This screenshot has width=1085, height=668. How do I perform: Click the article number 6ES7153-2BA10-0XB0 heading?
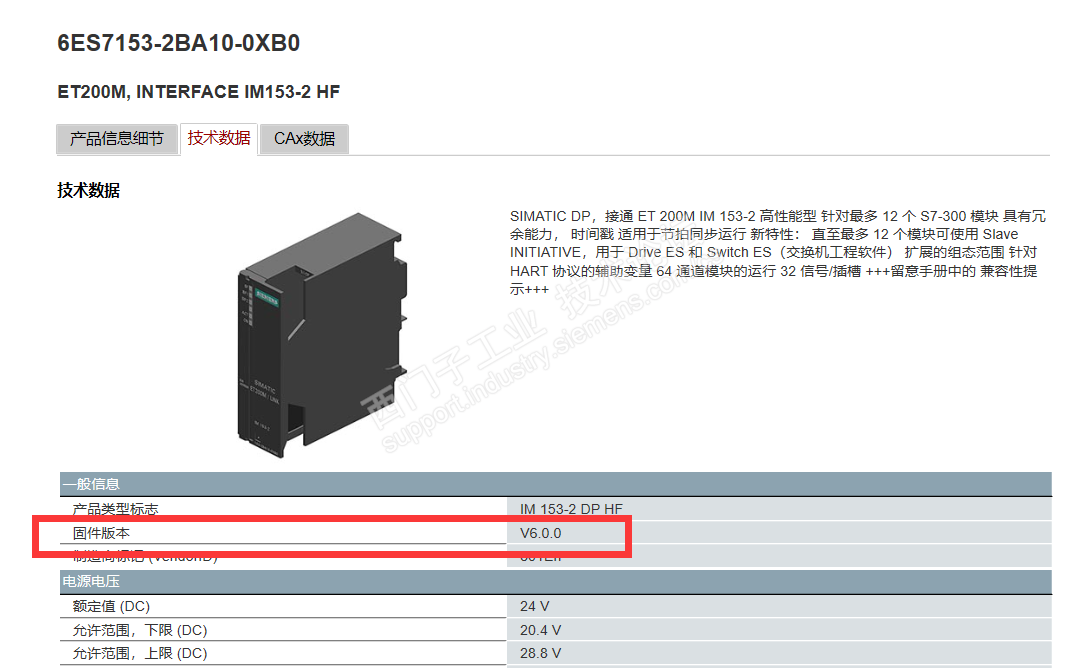(x=179, y=43)
